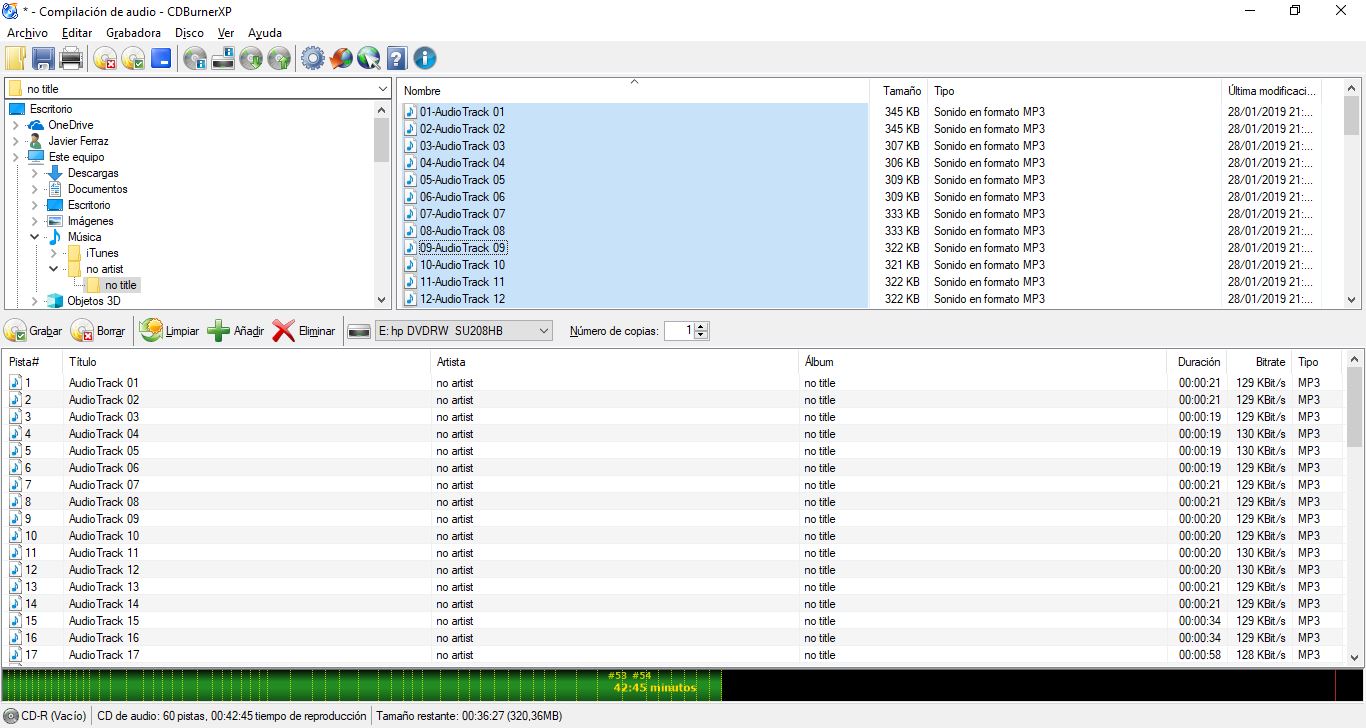Screen dimensions: 1366x728
Task: Click the green disc capacity bar
Action: pos(360,684)
